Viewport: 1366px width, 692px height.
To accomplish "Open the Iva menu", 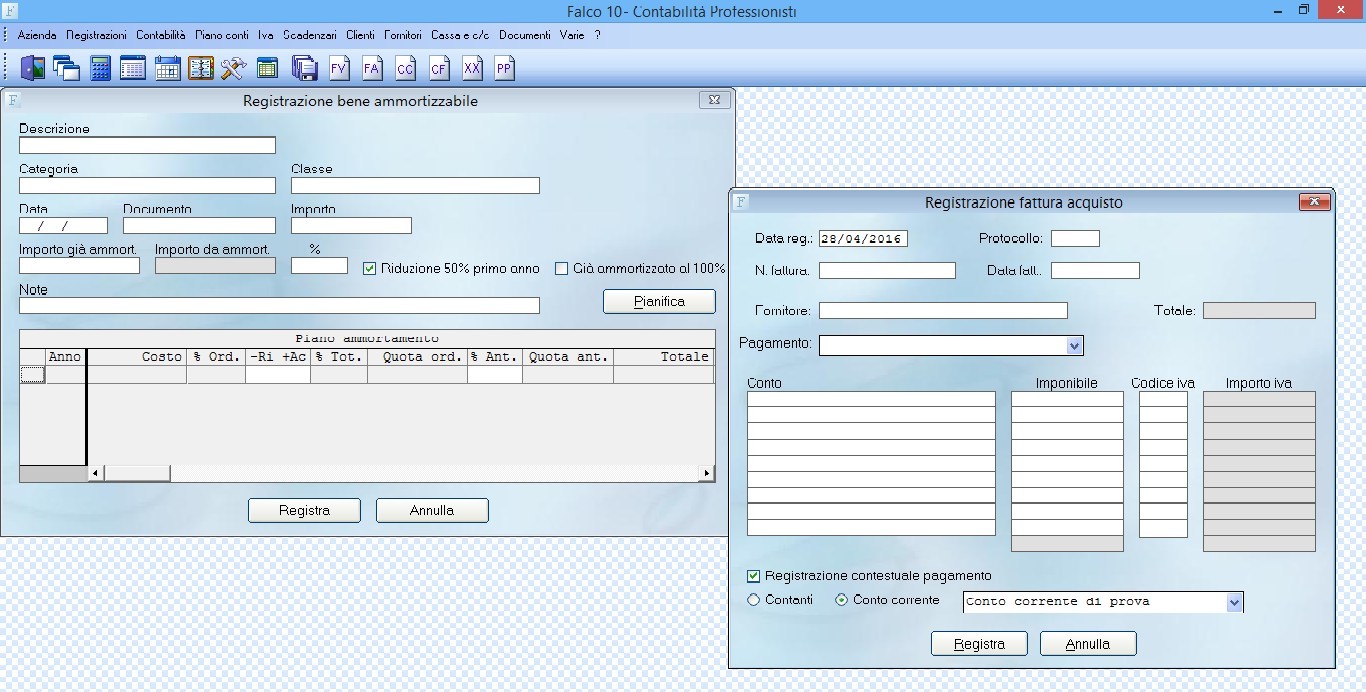I will (265, 35).
